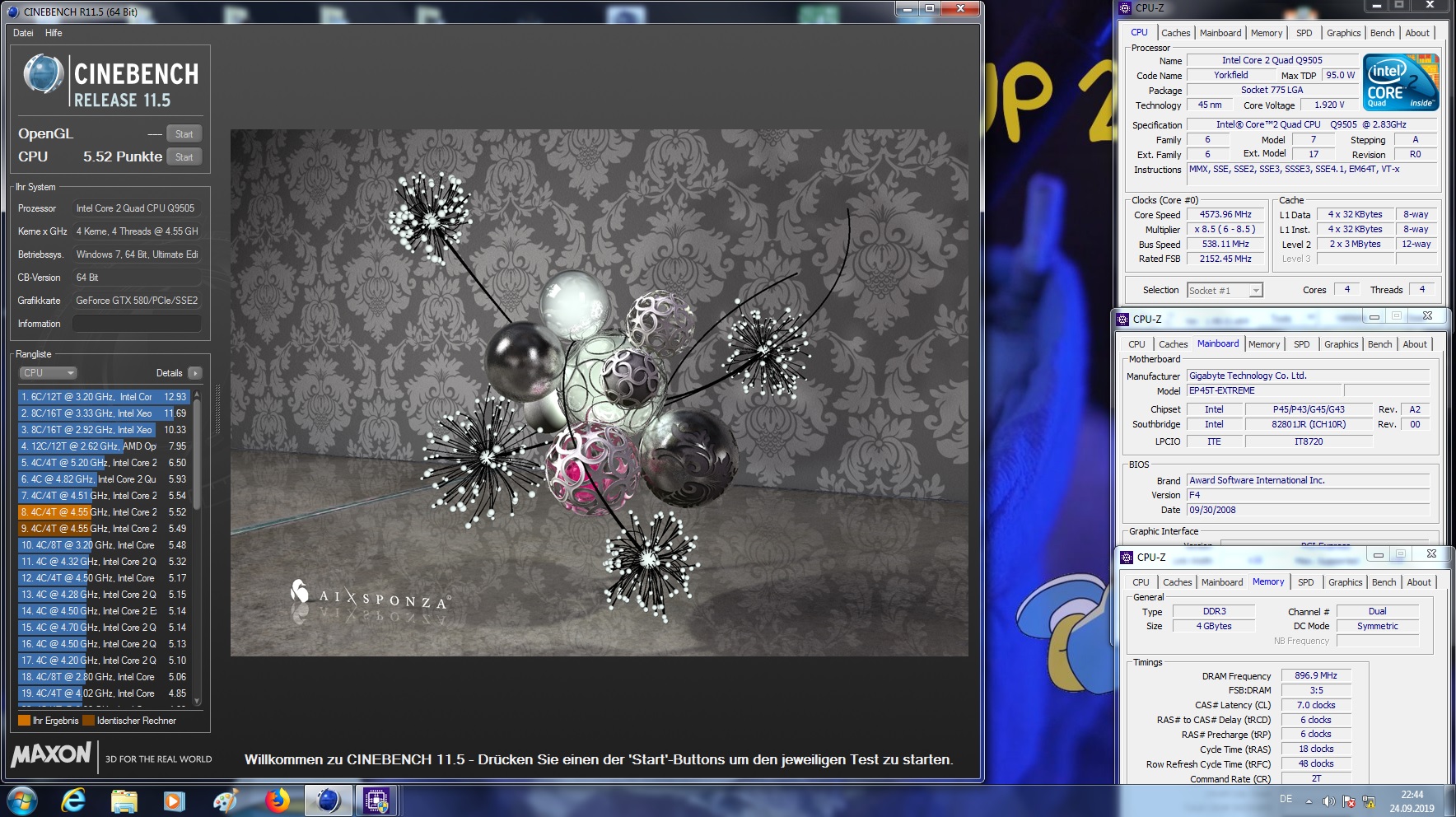This screenshot has height=817, width=1456.
Task: Switch to CPU-Z taskbar button
Action: tap(377, 801)
